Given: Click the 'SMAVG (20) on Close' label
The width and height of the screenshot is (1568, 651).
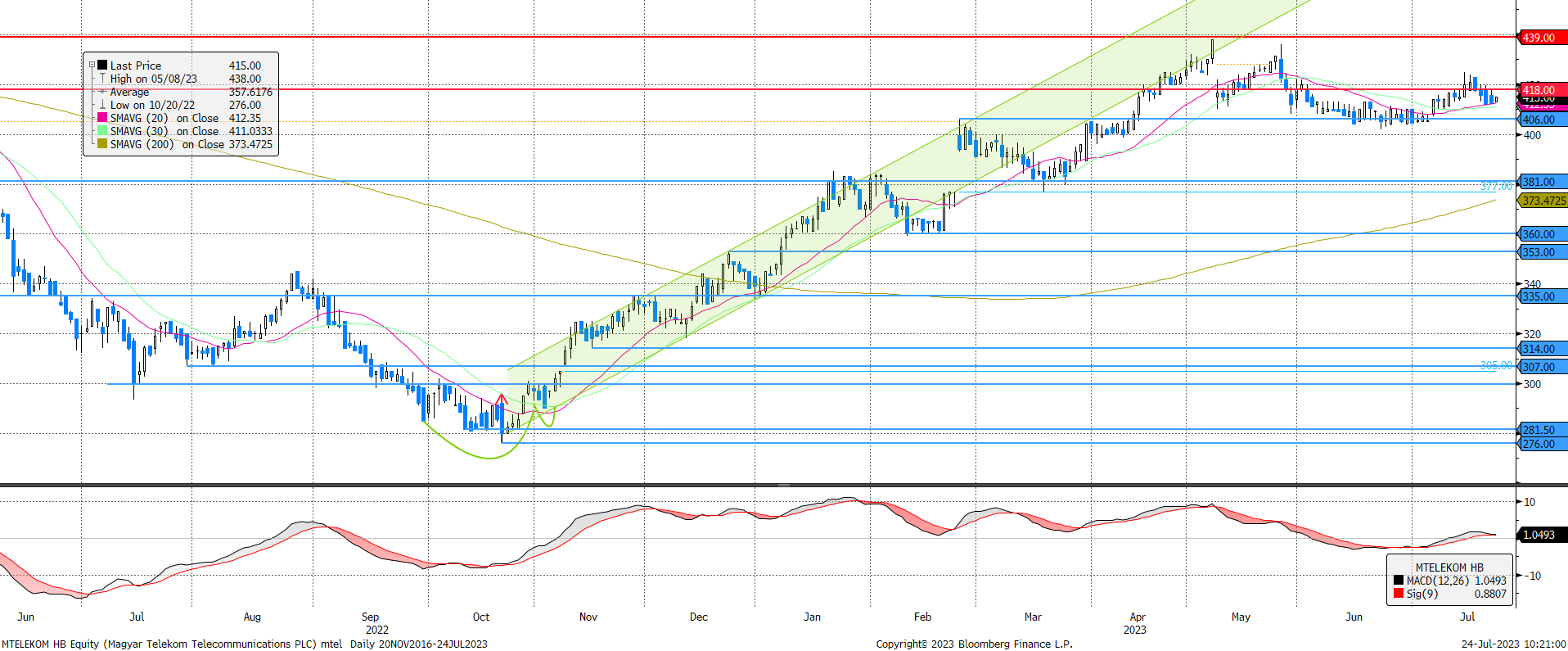Looking at the screenshot, I should click(x=164, y=118).
